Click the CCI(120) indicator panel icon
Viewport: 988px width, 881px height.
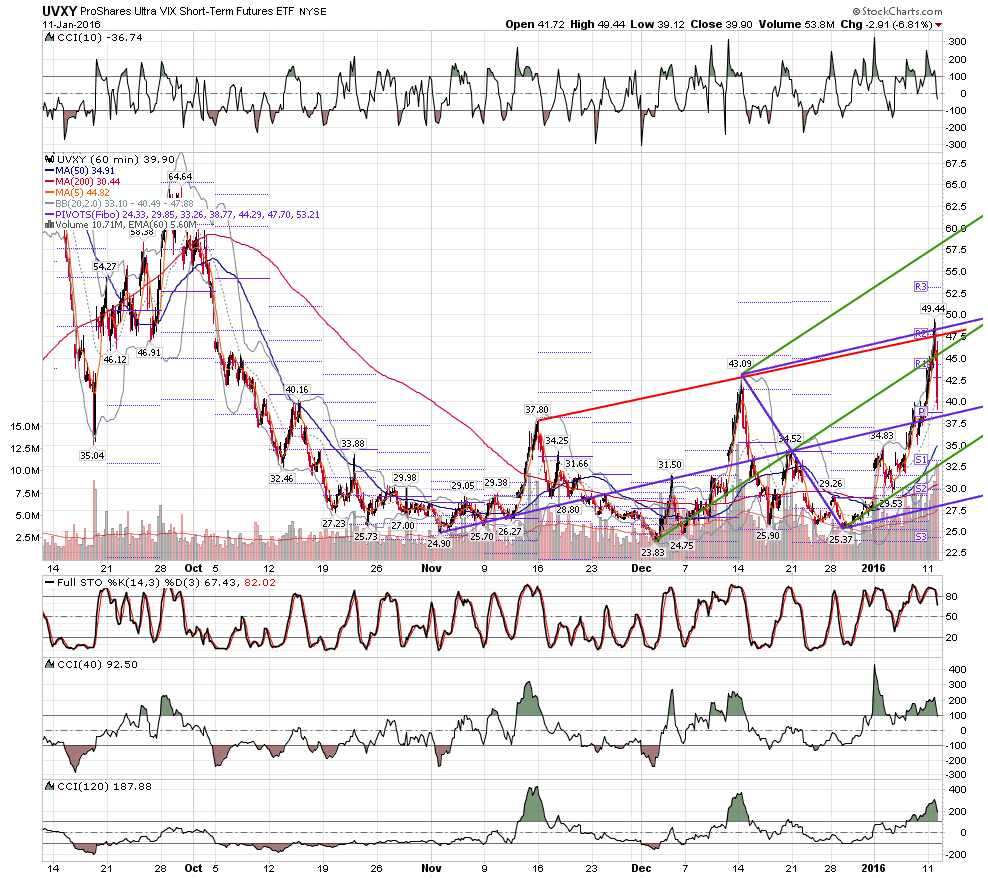49,786
